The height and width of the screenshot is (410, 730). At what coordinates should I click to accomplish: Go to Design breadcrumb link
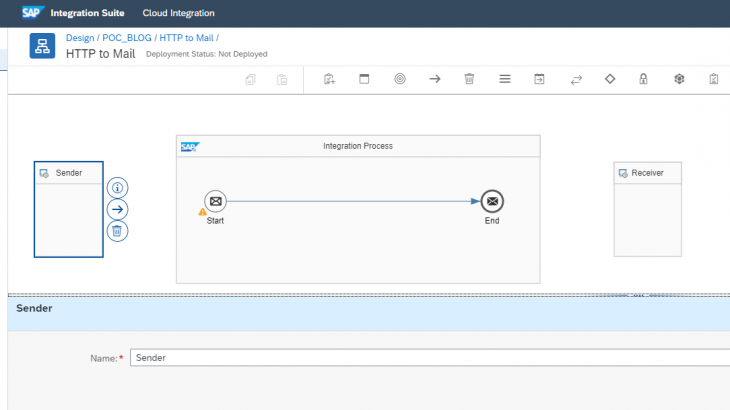tap(80, 38)
